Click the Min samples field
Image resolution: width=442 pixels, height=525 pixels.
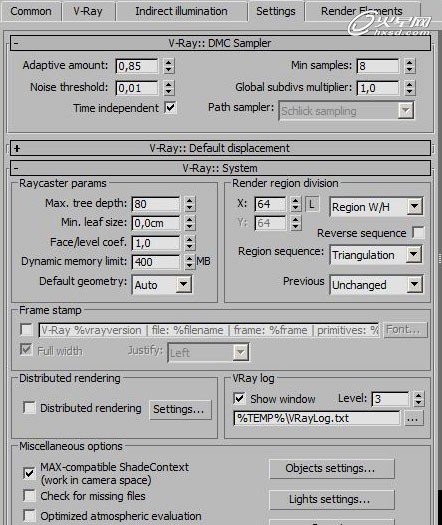pyautogui.click(x=378, y=66)
